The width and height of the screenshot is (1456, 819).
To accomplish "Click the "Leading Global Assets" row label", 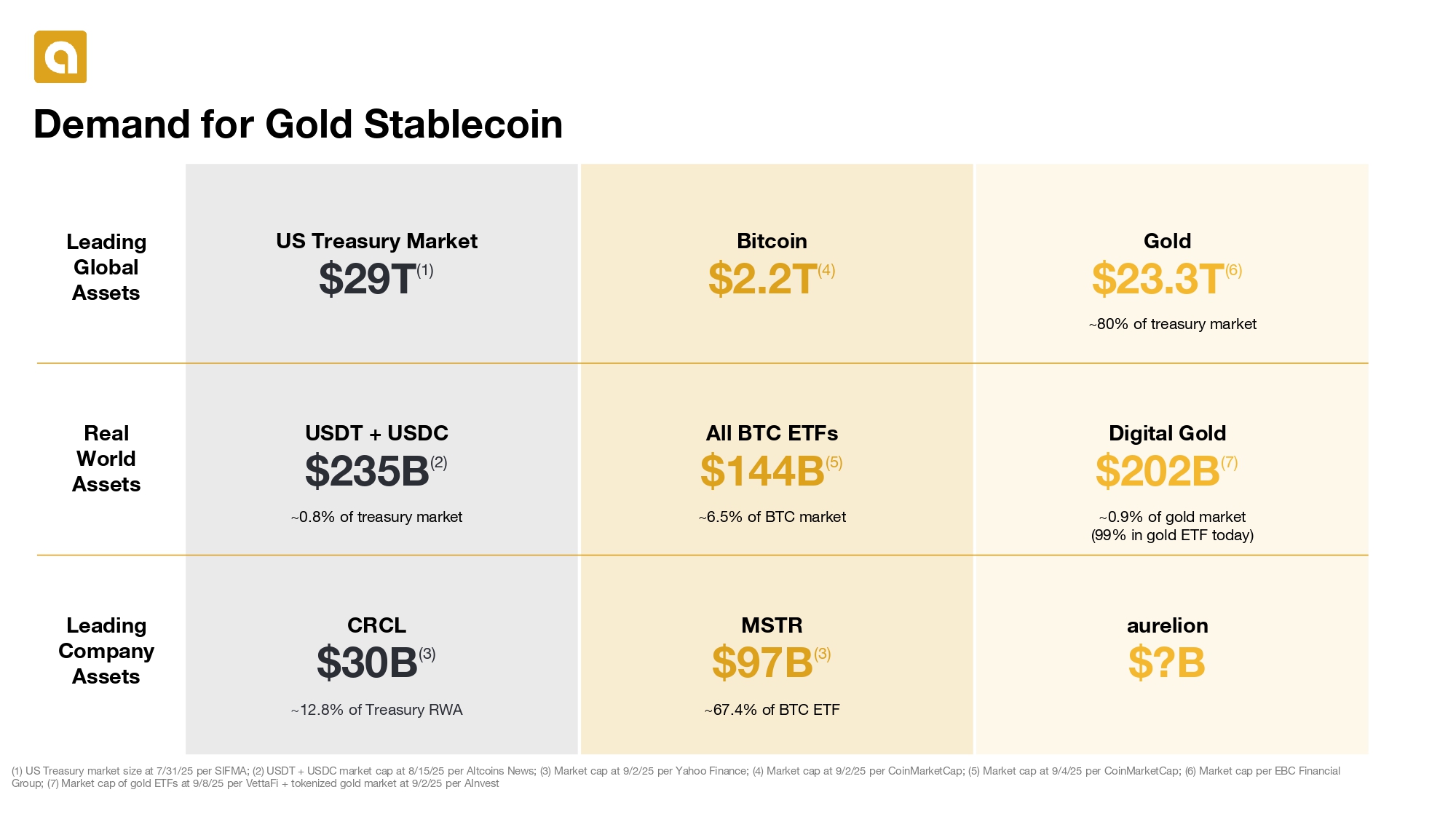I will pyautogui.click(x=106, y=267).
